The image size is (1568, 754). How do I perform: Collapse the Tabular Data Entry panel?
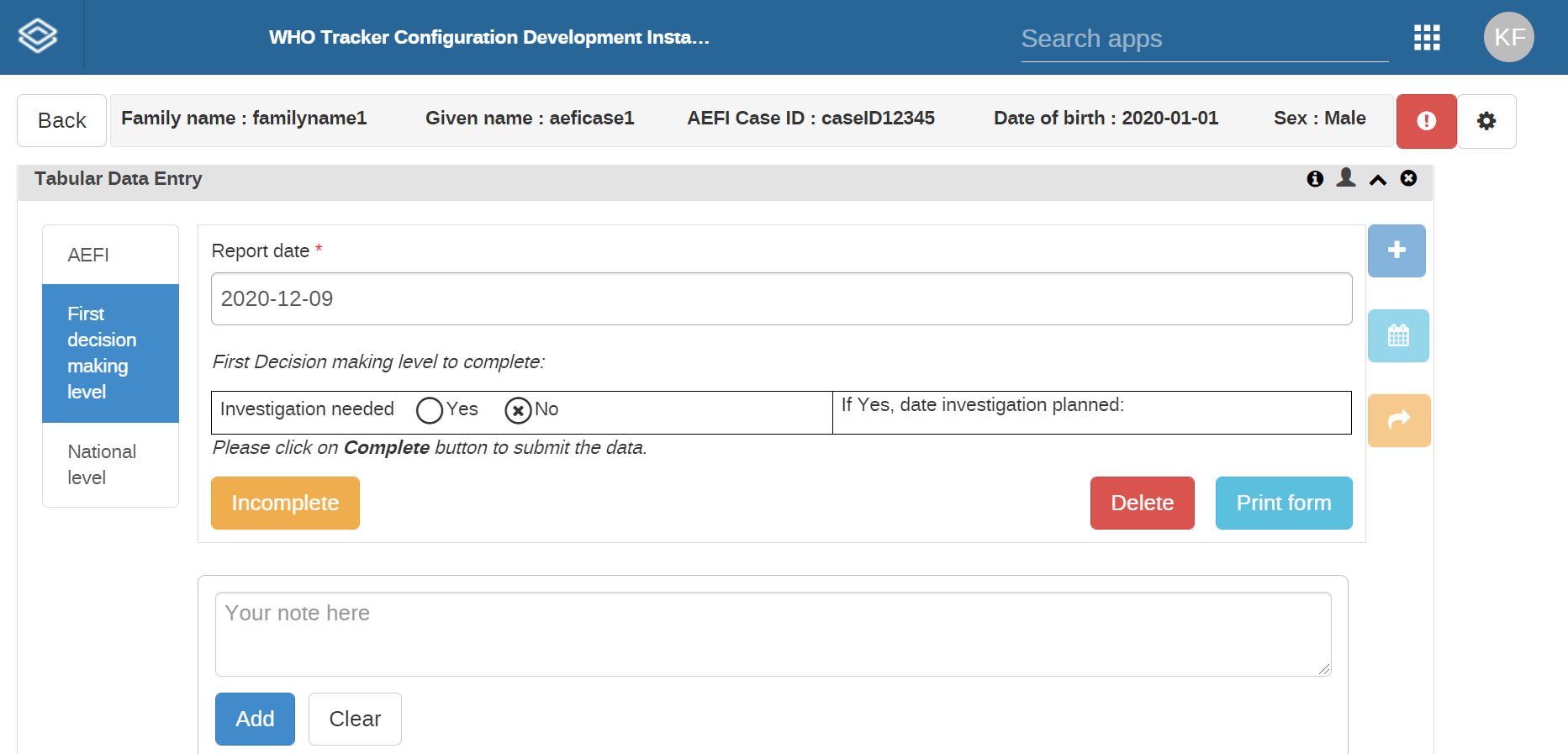pyautogui.click(x=1378, y=179)
